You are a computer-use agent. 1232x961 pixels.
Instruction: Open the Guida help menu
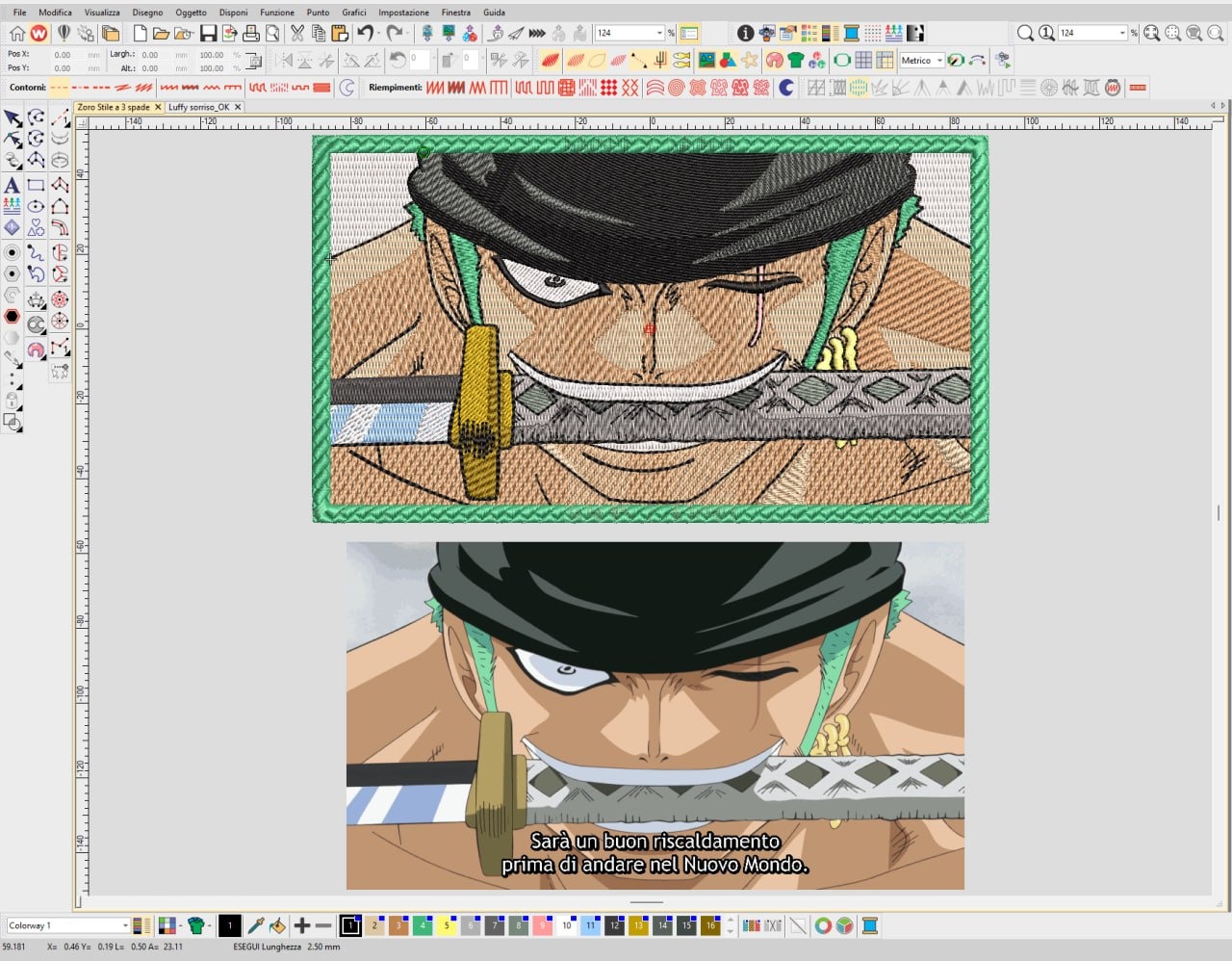click(494, 13)
